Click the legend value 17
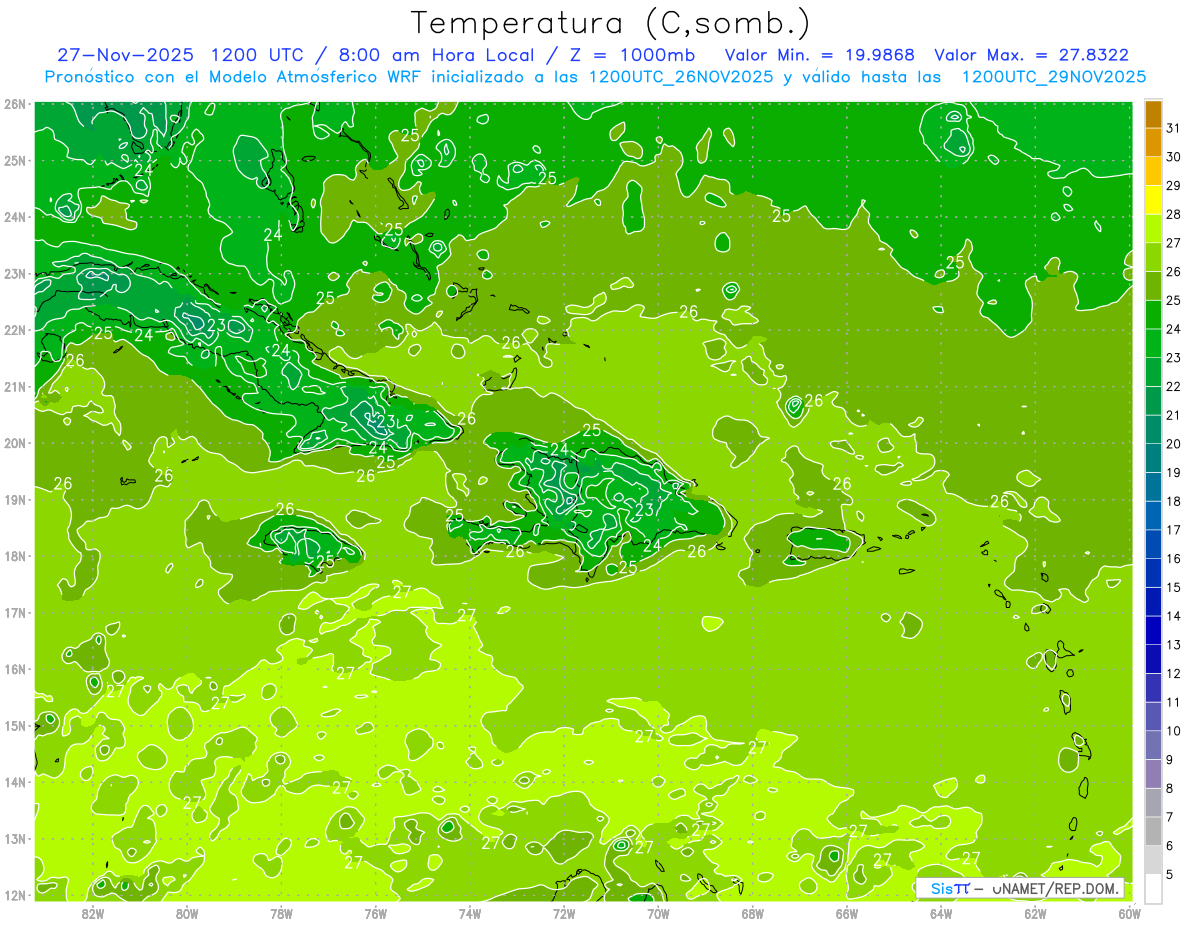The image size is (1200, 927). point(1173,530)
